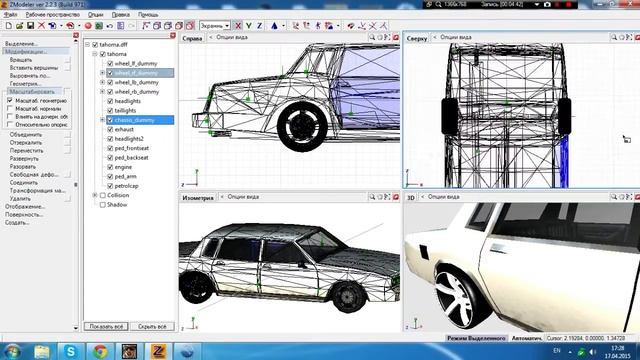The width and height of the screenshot is (640, 360).
Task: Close the objects tree panel
Action: pyautogui.click(x=173, y=36)
